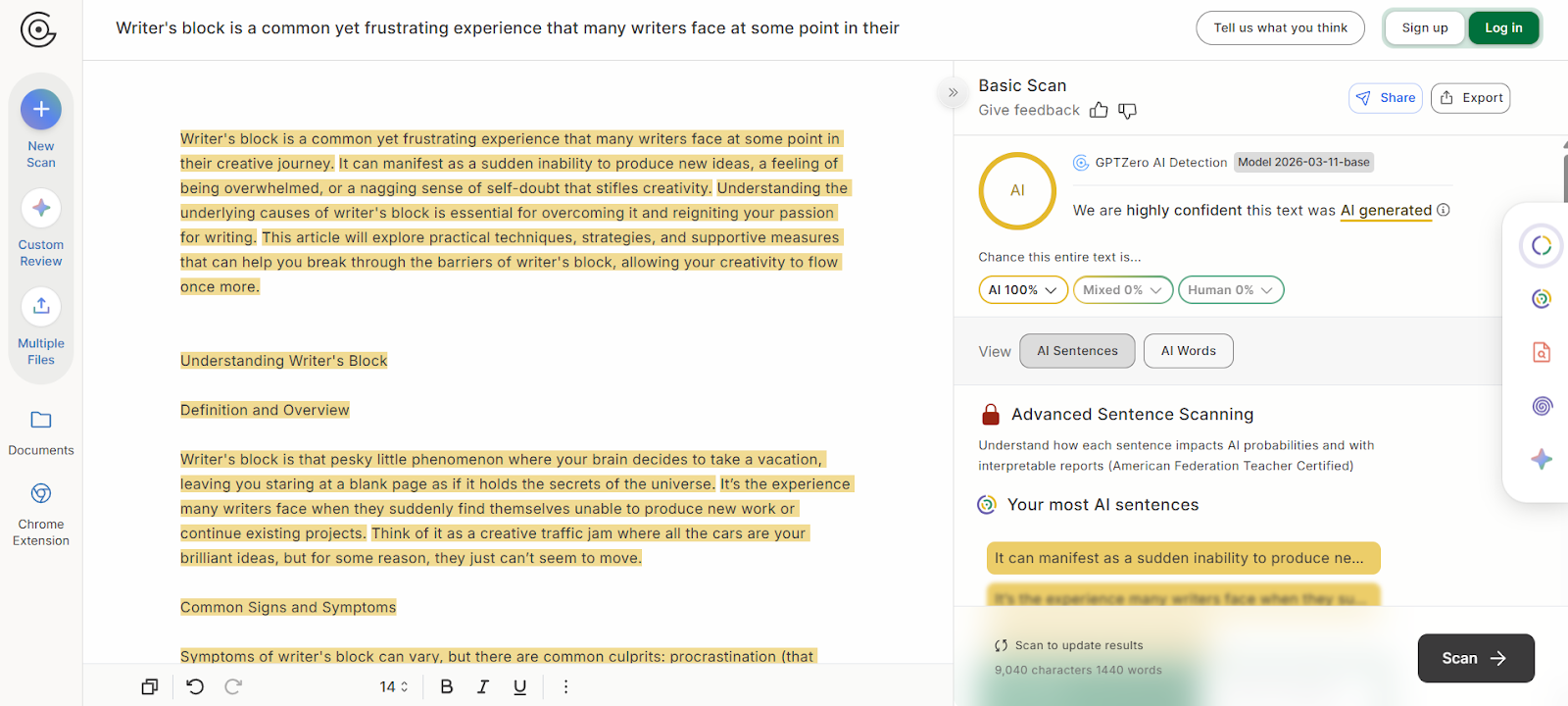
Task: Open Multiple Files upload icon
Action: pos(41,306)
